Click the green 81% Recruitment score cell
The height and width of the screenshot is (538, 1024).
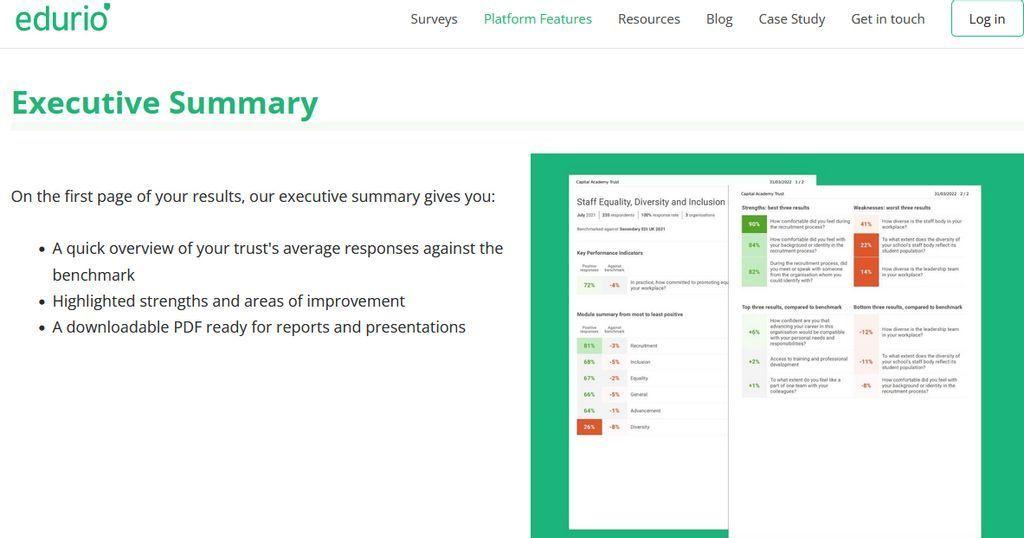tap(589, 345)
